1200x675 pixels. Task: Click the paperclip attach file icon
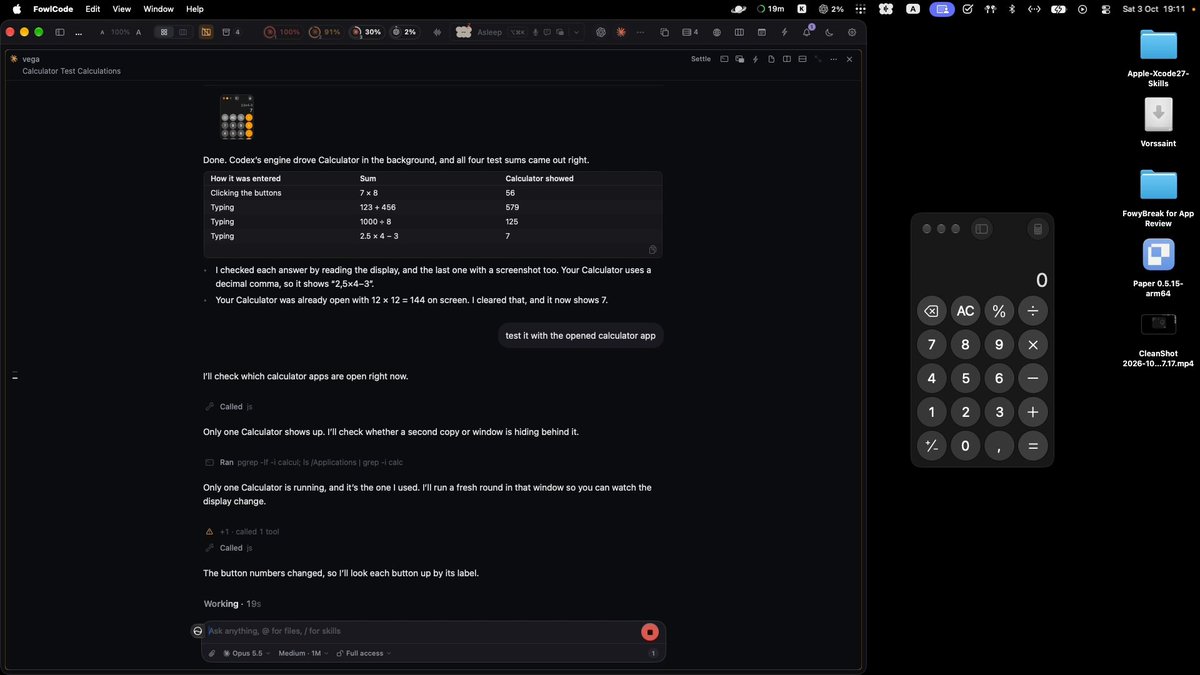tap(212, 653)
